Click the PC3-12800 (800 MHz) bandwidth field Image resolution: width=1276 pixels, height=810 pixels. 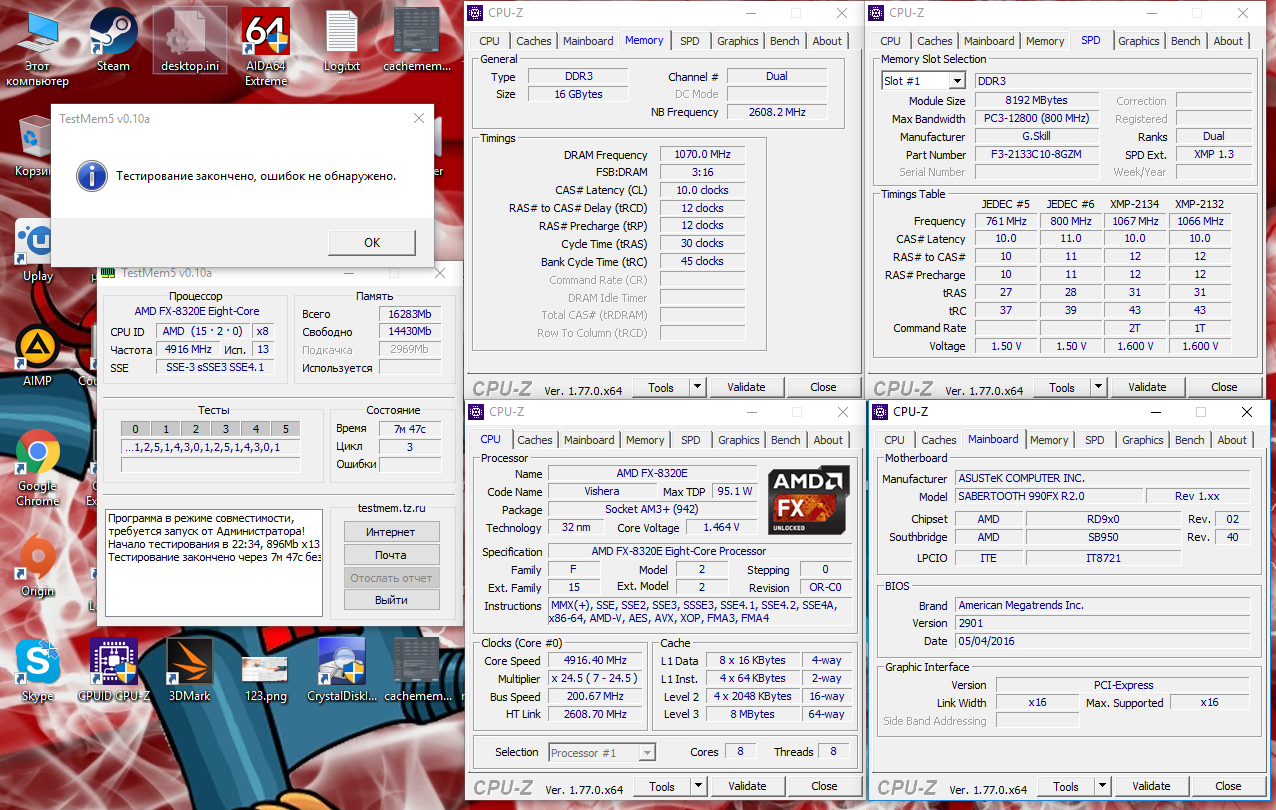[x=1036, y=119]
